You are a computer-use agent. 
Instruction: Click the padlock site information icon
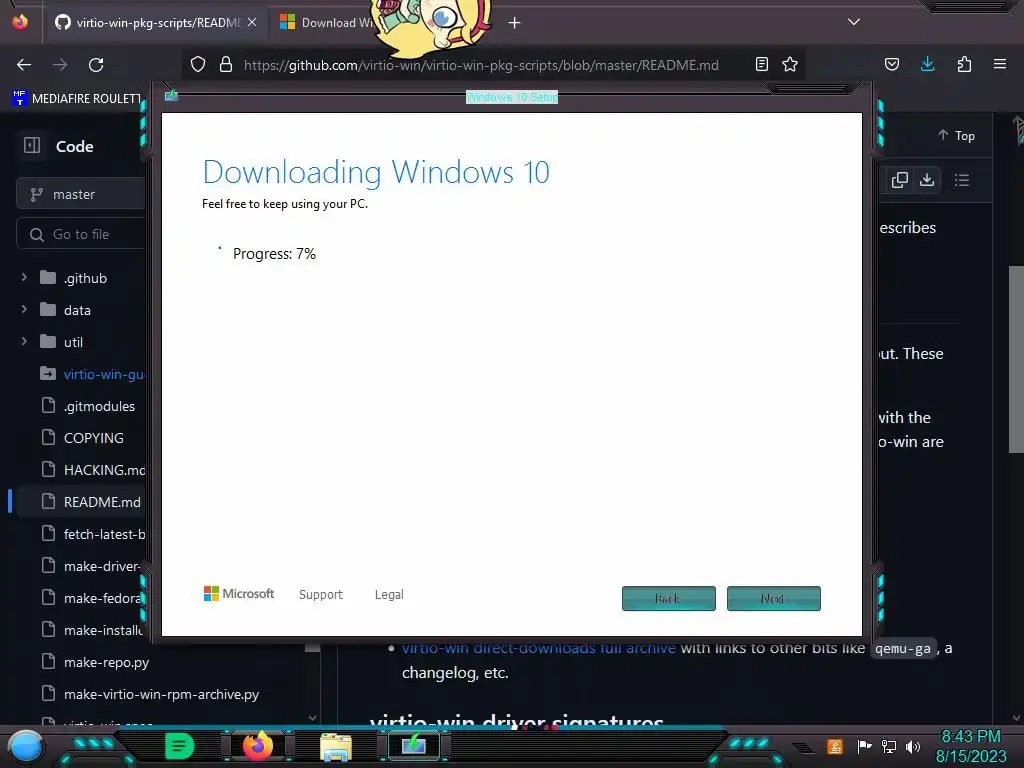click(226, 64)
